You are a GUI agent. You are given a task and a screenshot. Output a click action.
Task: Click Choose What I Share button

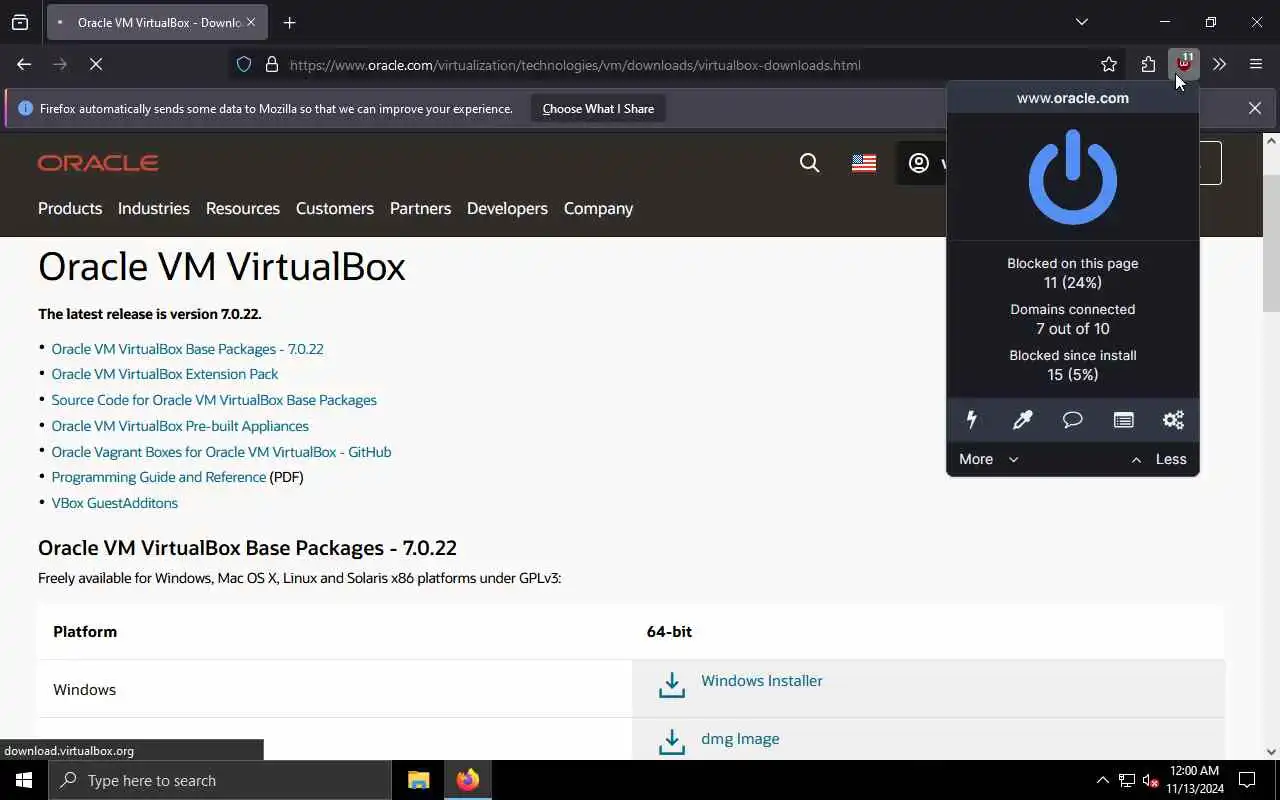tap(598, 108)
